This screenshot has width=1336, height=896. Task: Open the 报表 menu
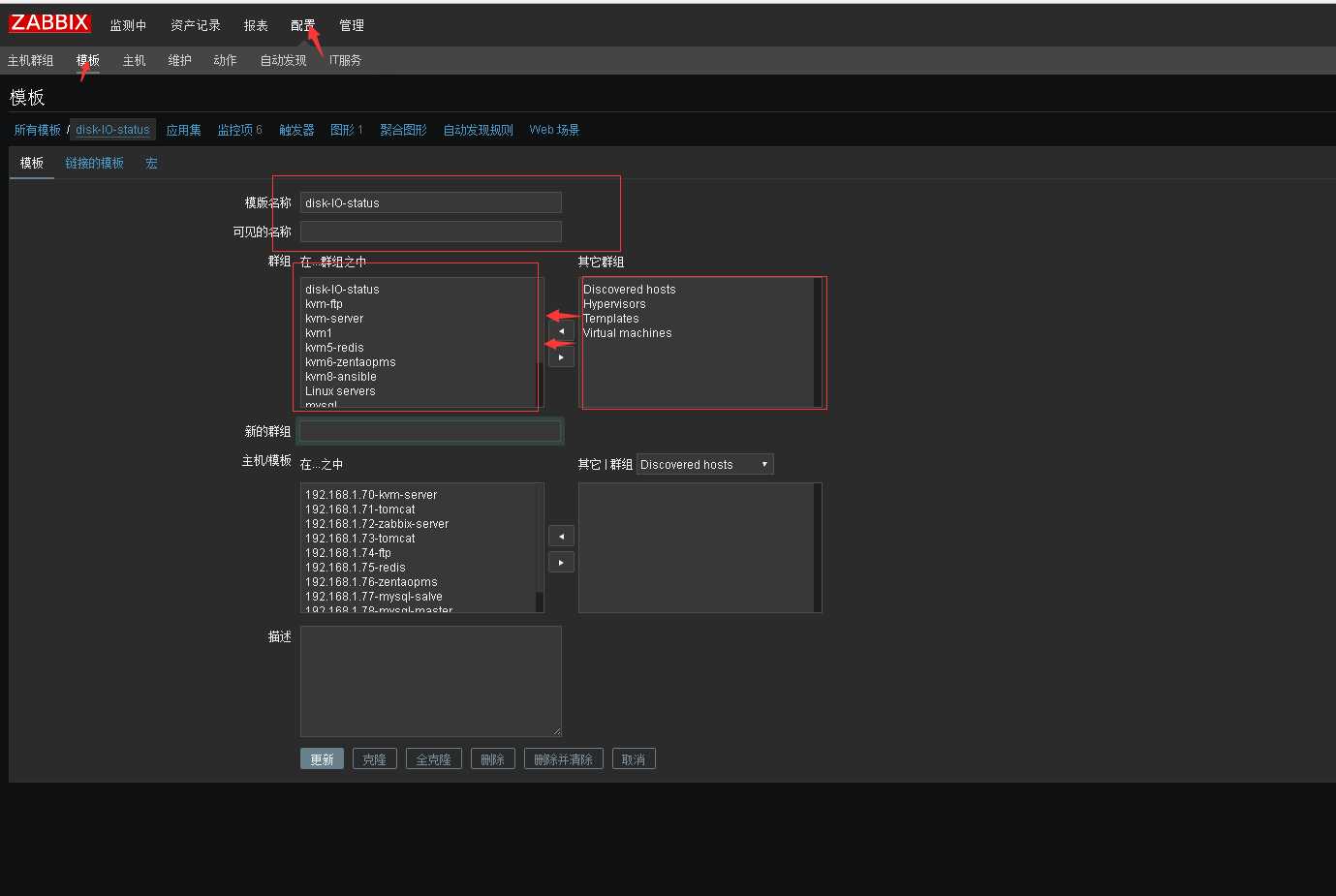pos(256,25)
